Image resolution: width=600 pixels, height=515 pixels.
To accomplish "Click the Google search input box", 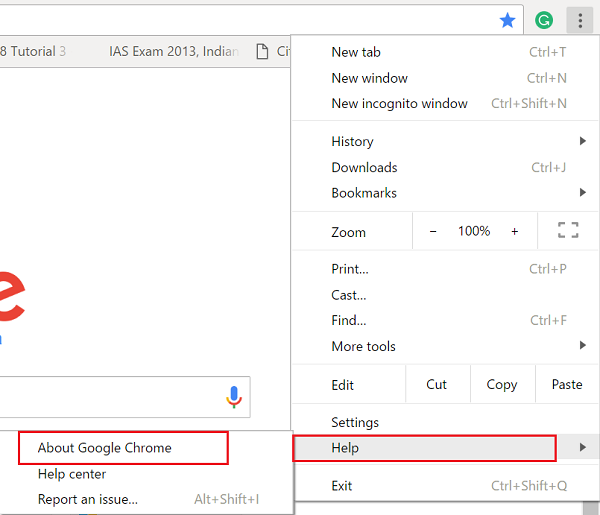I will pos(125,397).
